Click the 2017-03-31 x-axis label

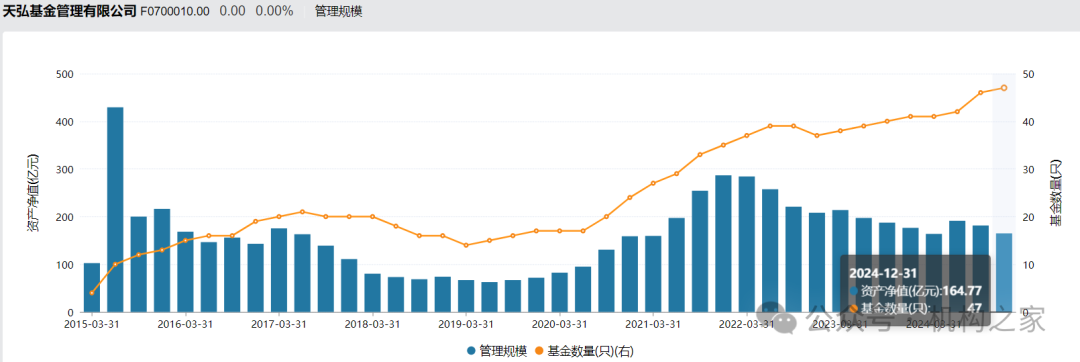coord(279,323)
